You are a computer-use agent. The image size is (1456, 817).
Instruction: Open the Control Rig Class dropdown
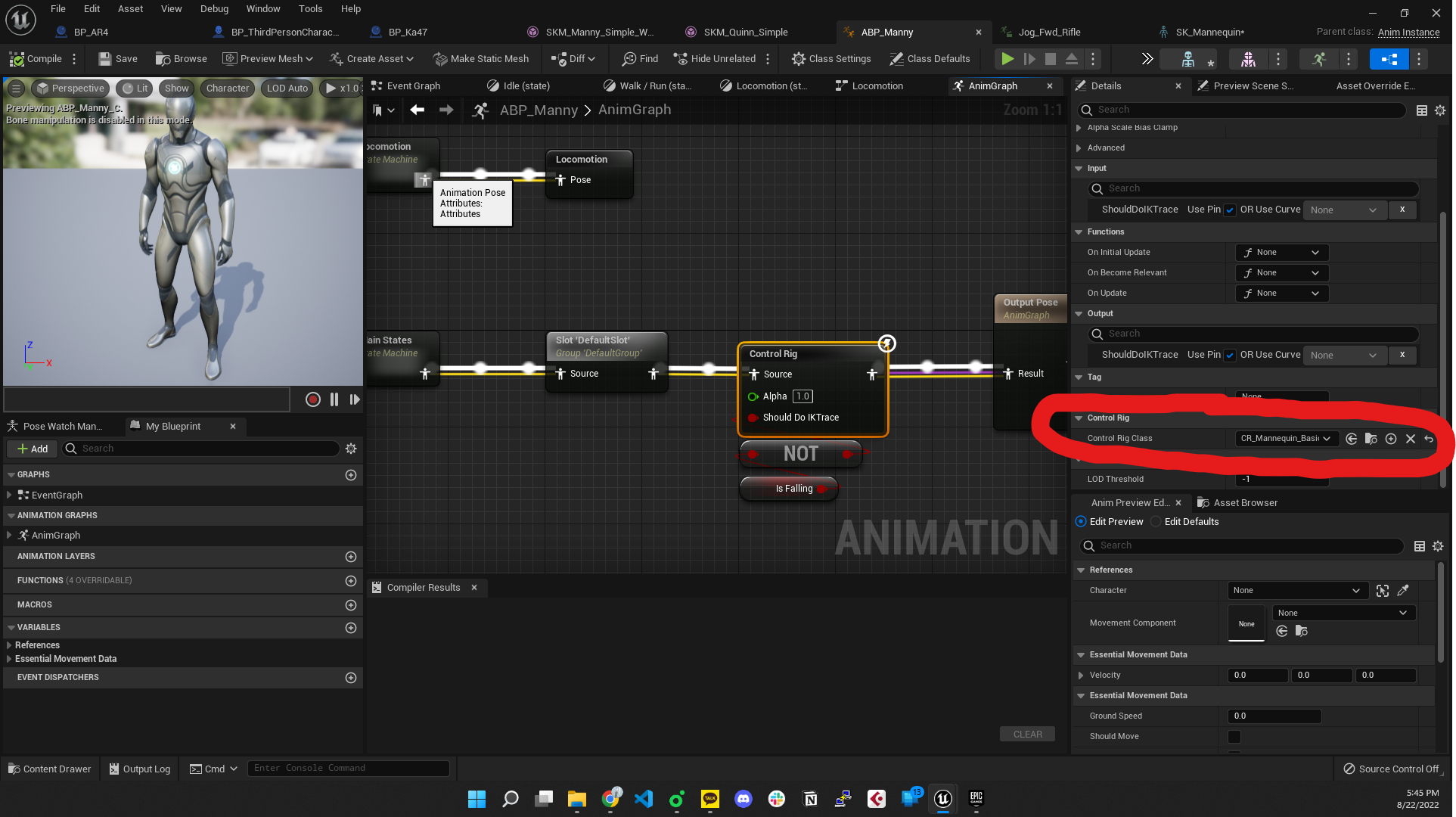tap(1286, 439)
